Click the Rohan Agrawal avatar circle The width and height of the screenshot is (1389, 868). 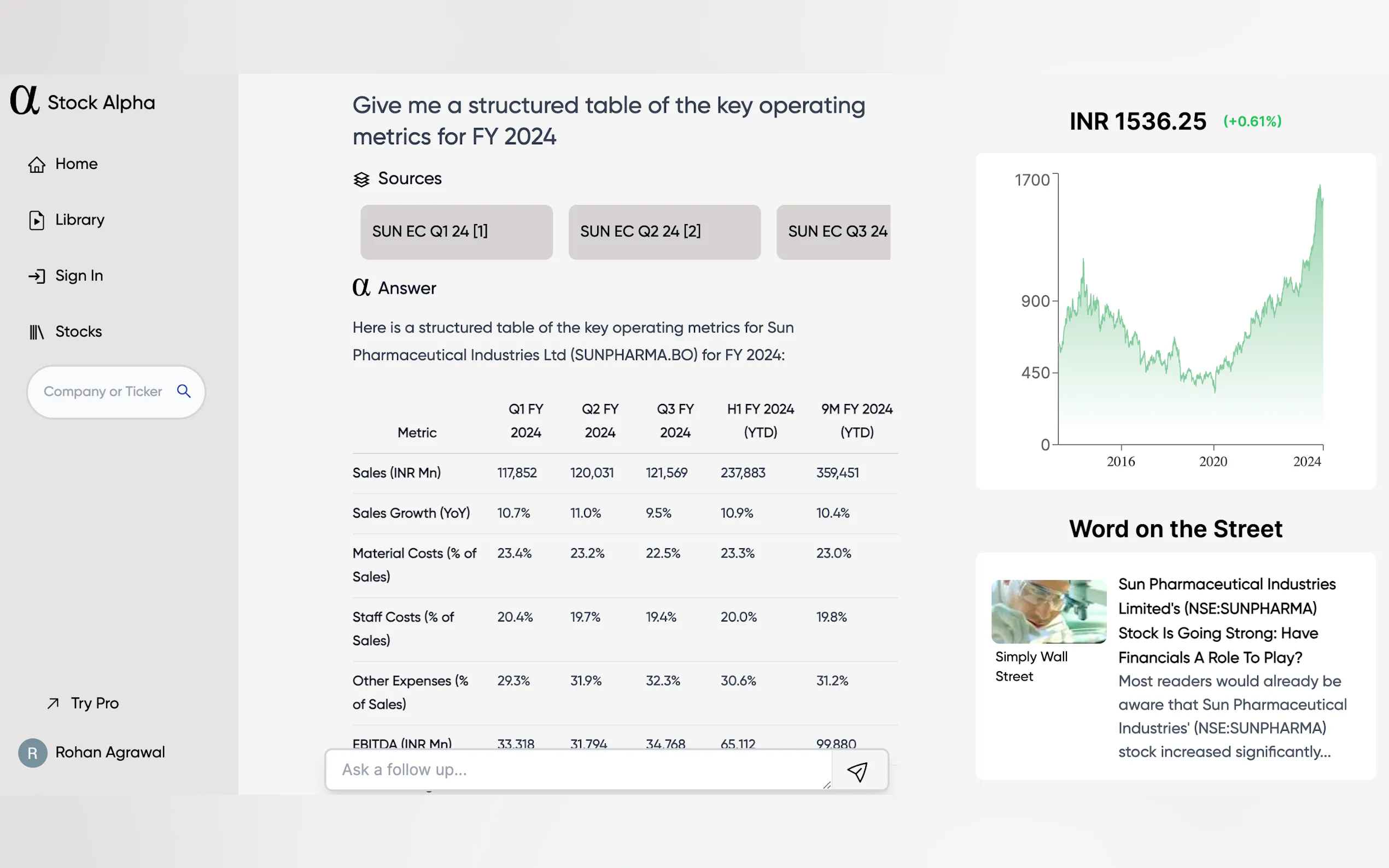point(33,753)
